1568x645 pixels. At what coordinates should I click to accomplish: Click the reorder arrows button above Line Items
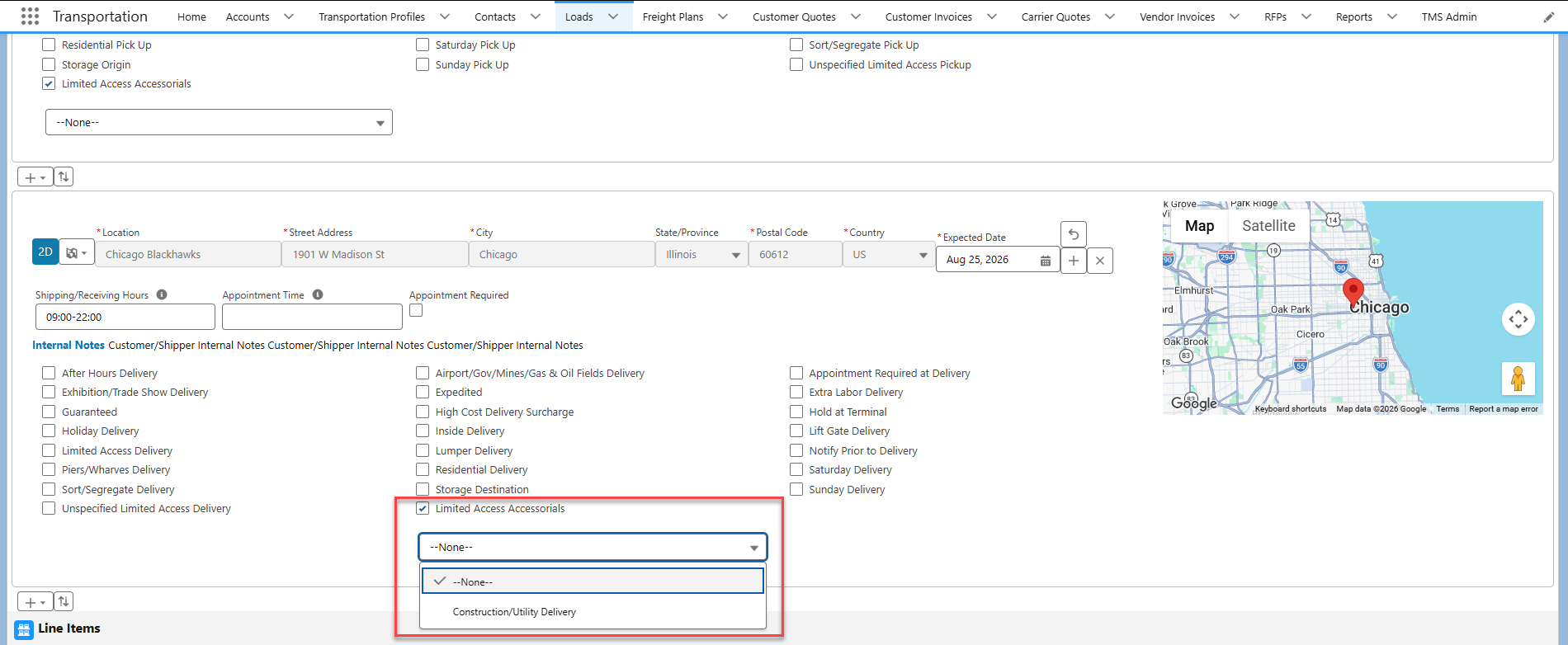[x=64, y=601]
